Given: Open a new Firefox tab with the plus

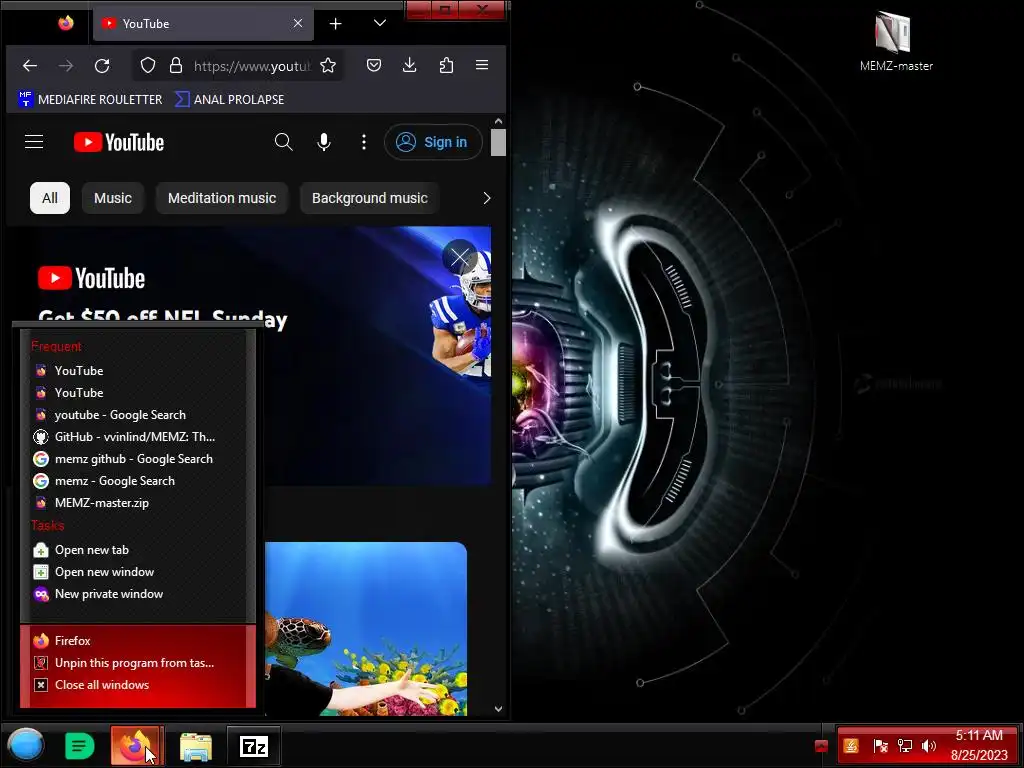Looking at the screenshot, I should (335, 24).
